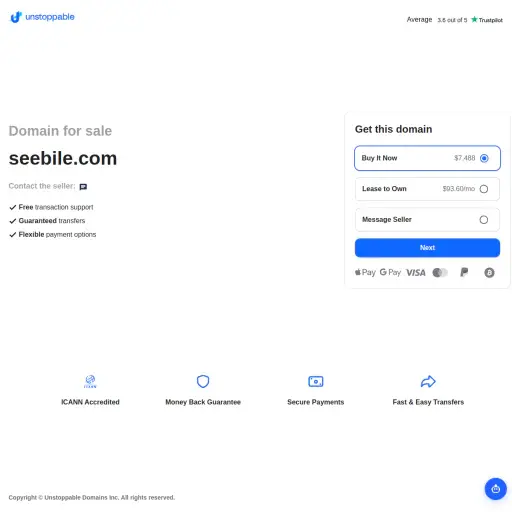The height and width of the screenshot is (512, 512).
Task: Click the Trustpilot star icon
Action: (x=474, y=19)
